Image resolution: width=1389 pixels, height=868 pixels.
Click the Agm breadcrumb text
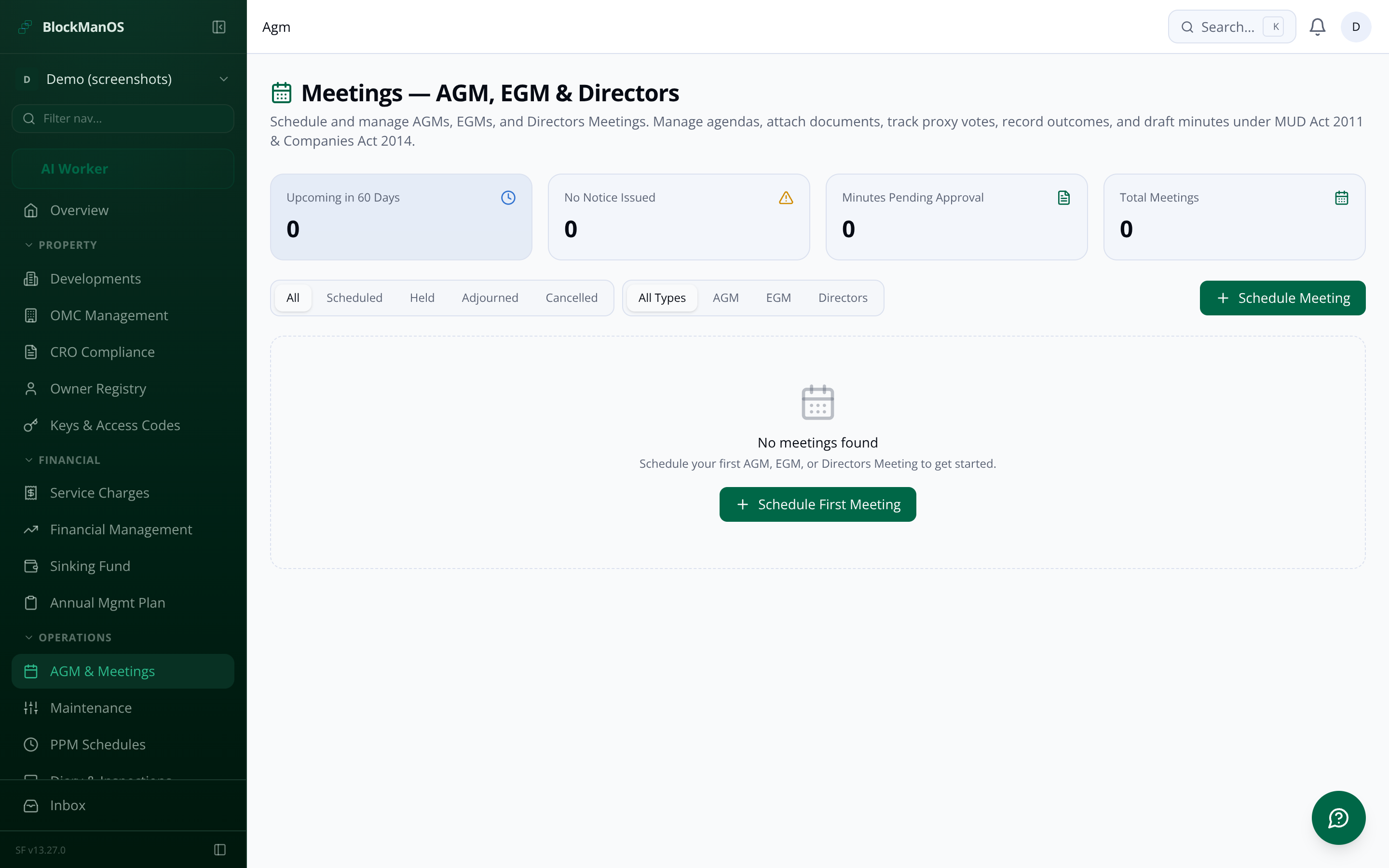click(x=276, y=27)
